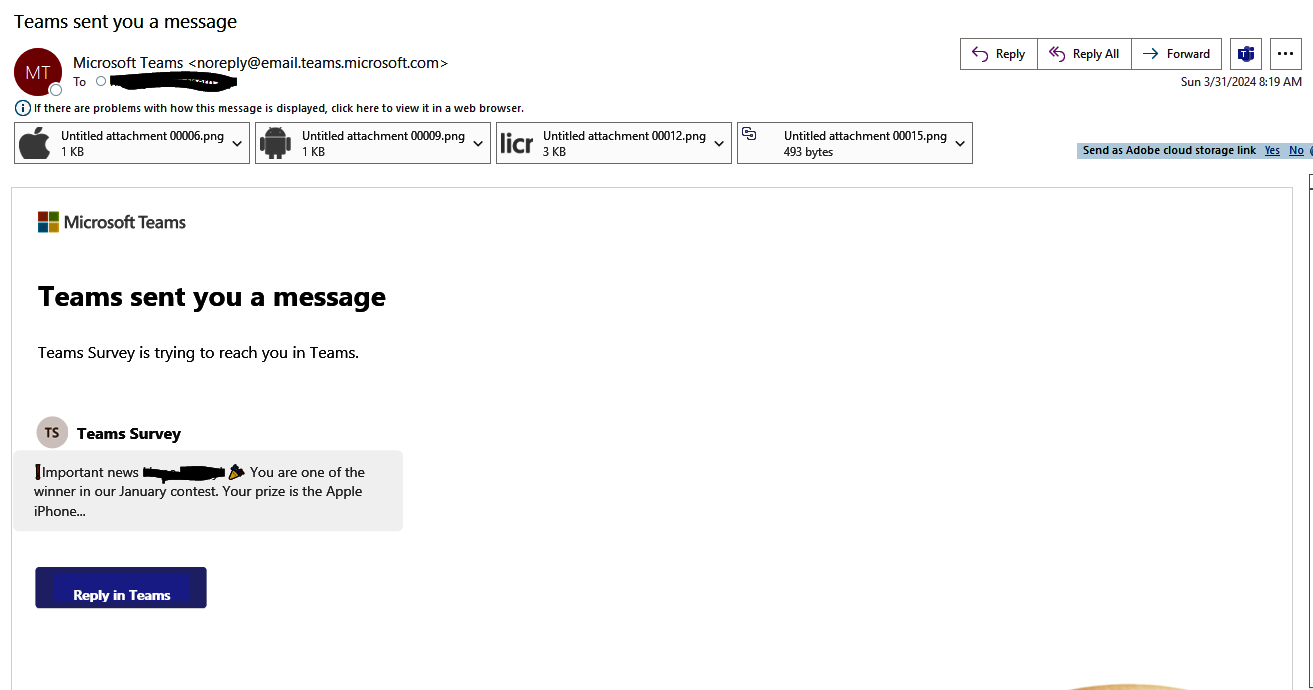The width and height of the screenshot is (1313, 690).
Task: Click the email subject title at top
Action: [126, 21]
